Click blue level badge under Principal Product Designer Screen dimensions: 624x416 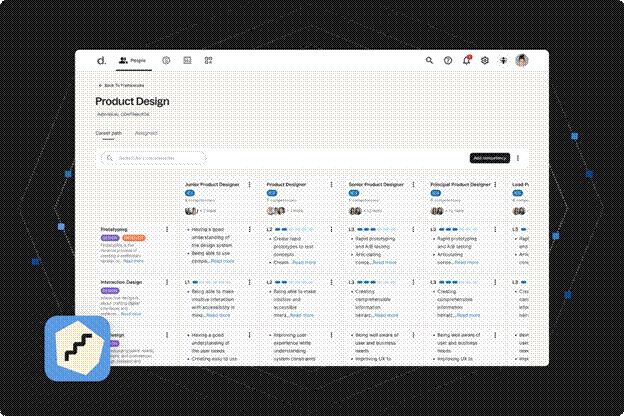pyautogui.click(x=436, y=193)
